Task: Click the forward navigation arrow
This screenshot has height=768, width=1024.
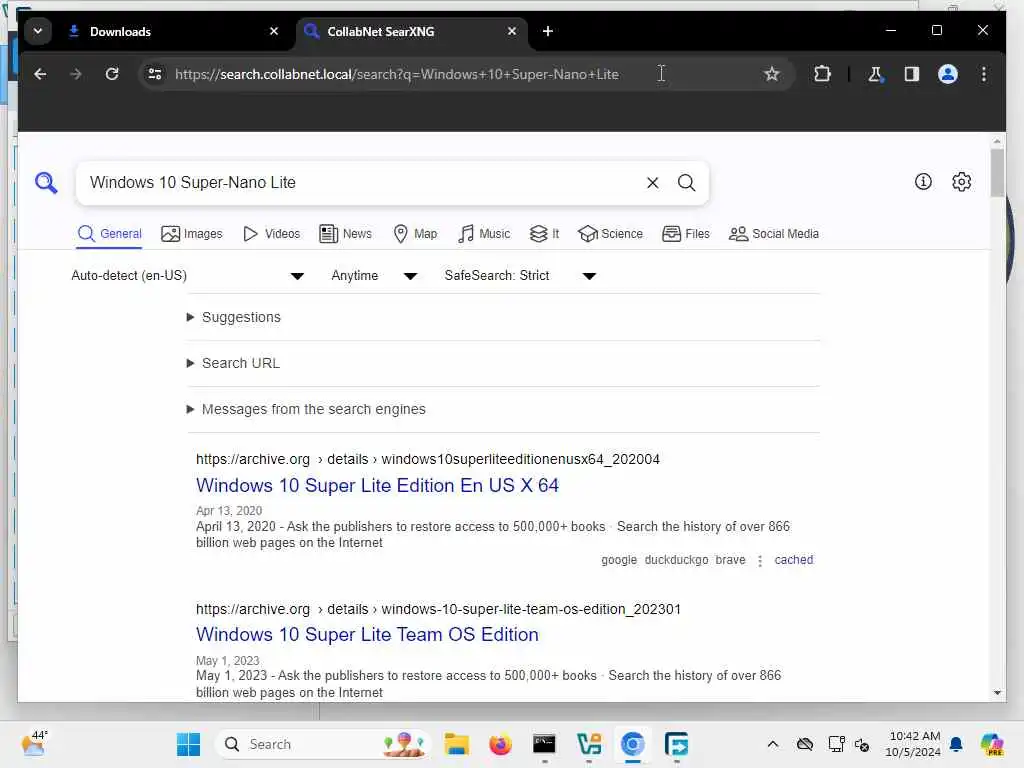Action: [x=76, y=74]
